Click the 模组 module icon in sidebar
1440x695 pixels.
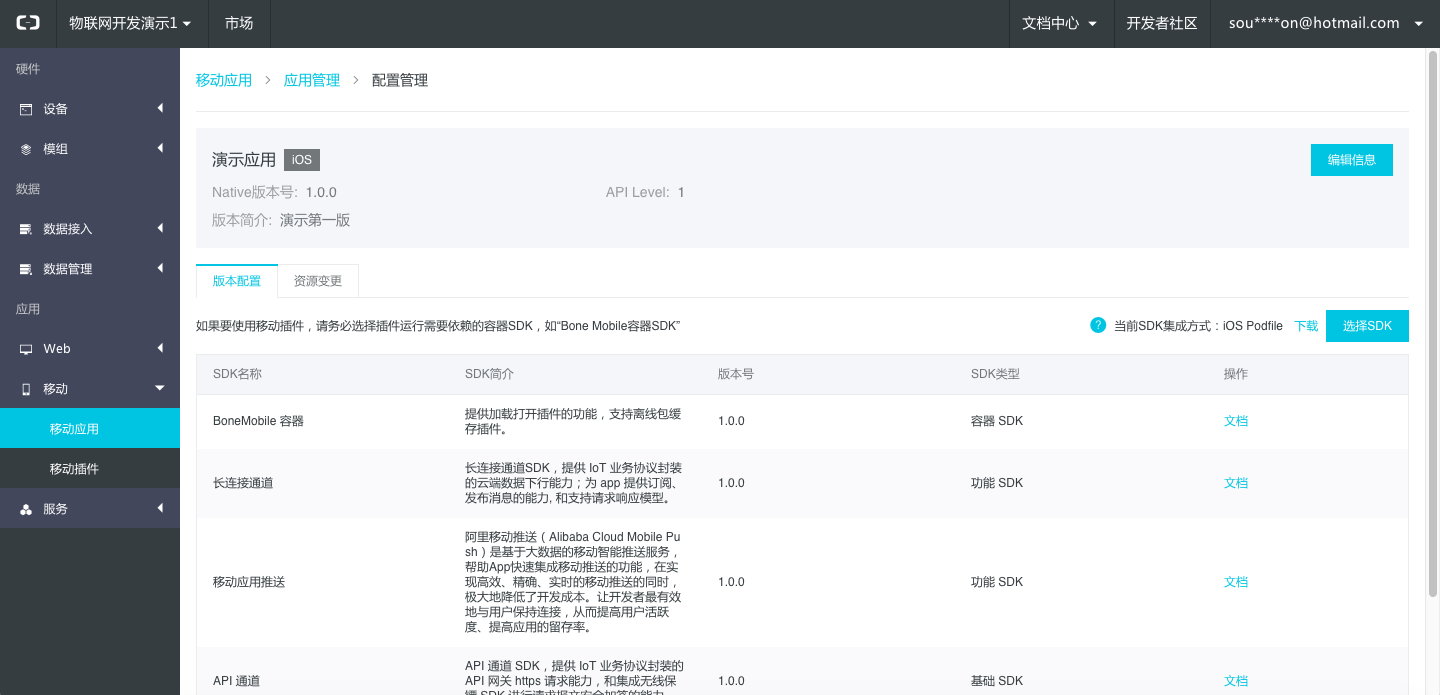26,149
